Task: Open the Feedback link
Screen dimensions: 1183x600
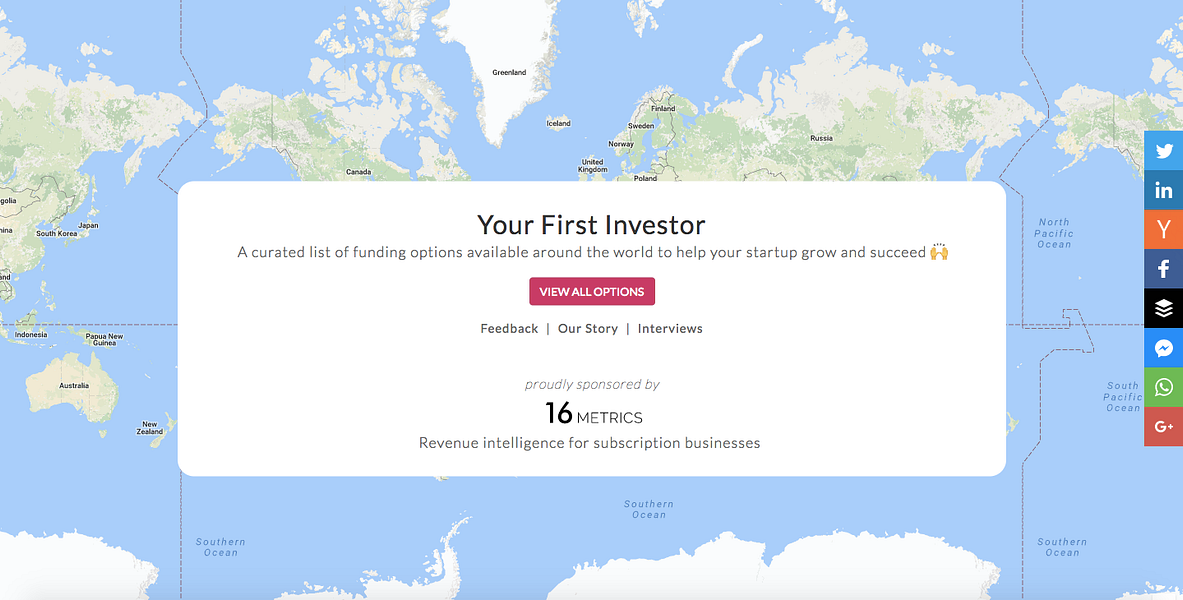Action: pos(509,328)
